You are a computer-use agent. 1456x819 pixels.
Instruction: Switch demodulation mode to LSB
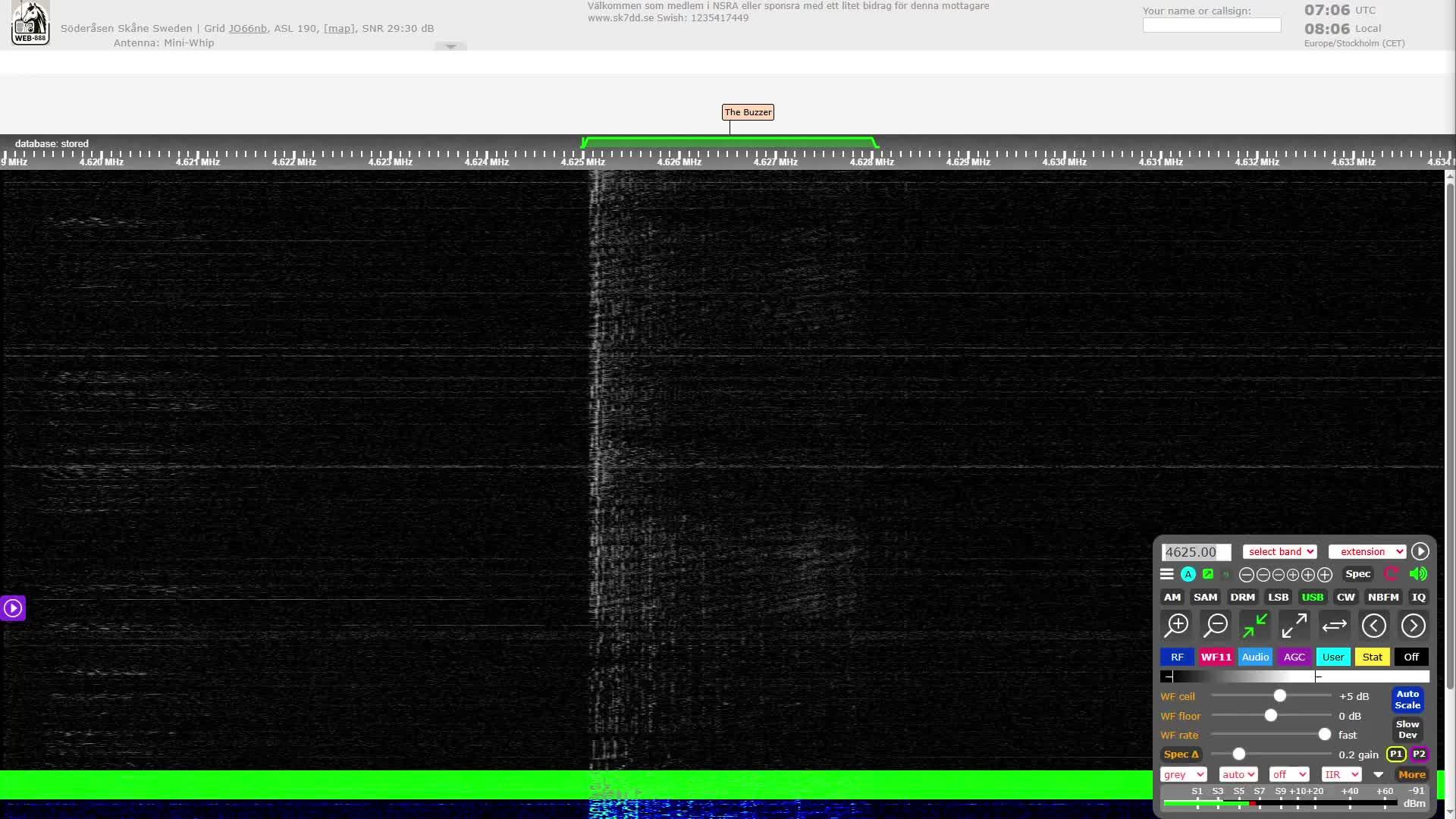click(1278, 597)
